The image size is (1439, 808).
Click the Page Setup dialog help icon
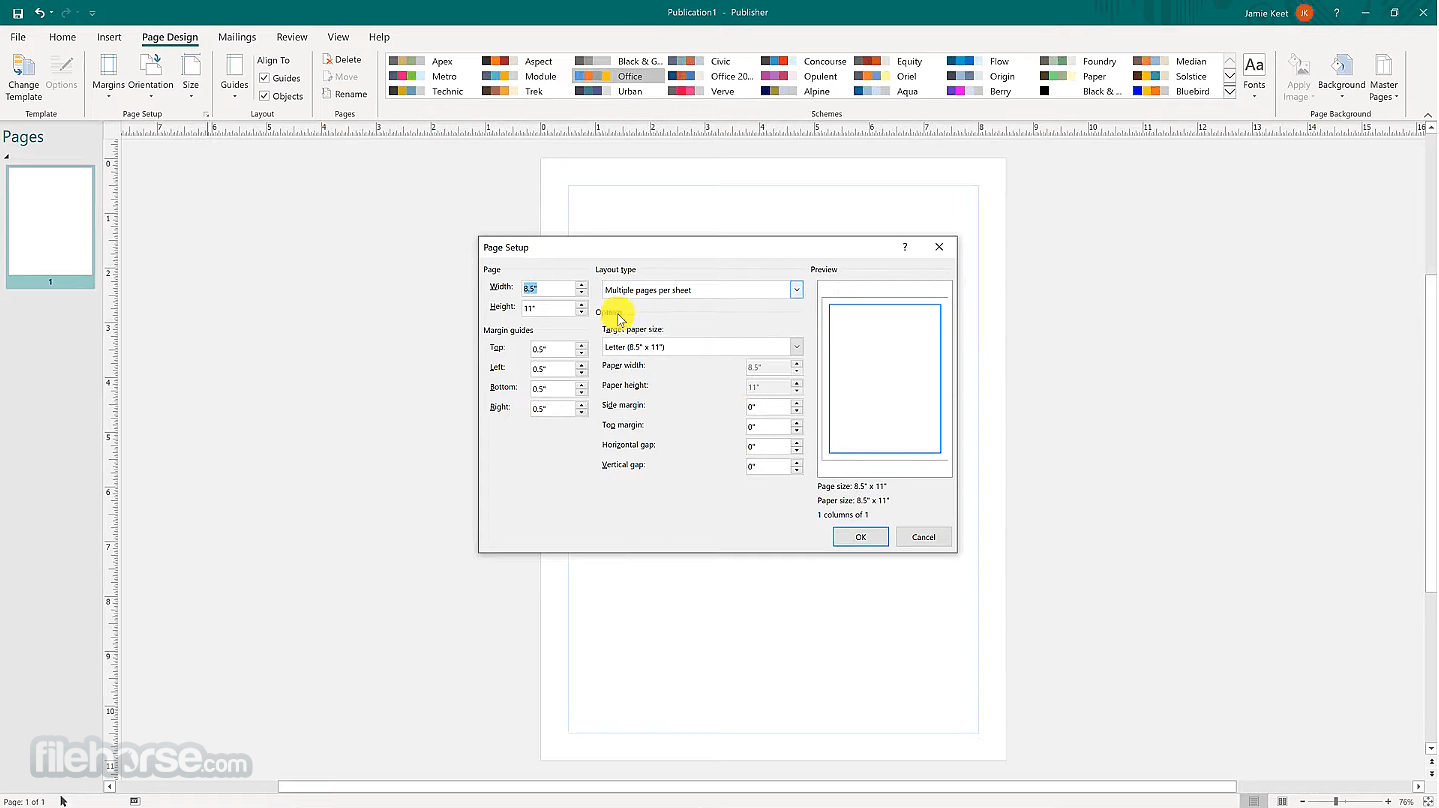[x=905, y=247]
